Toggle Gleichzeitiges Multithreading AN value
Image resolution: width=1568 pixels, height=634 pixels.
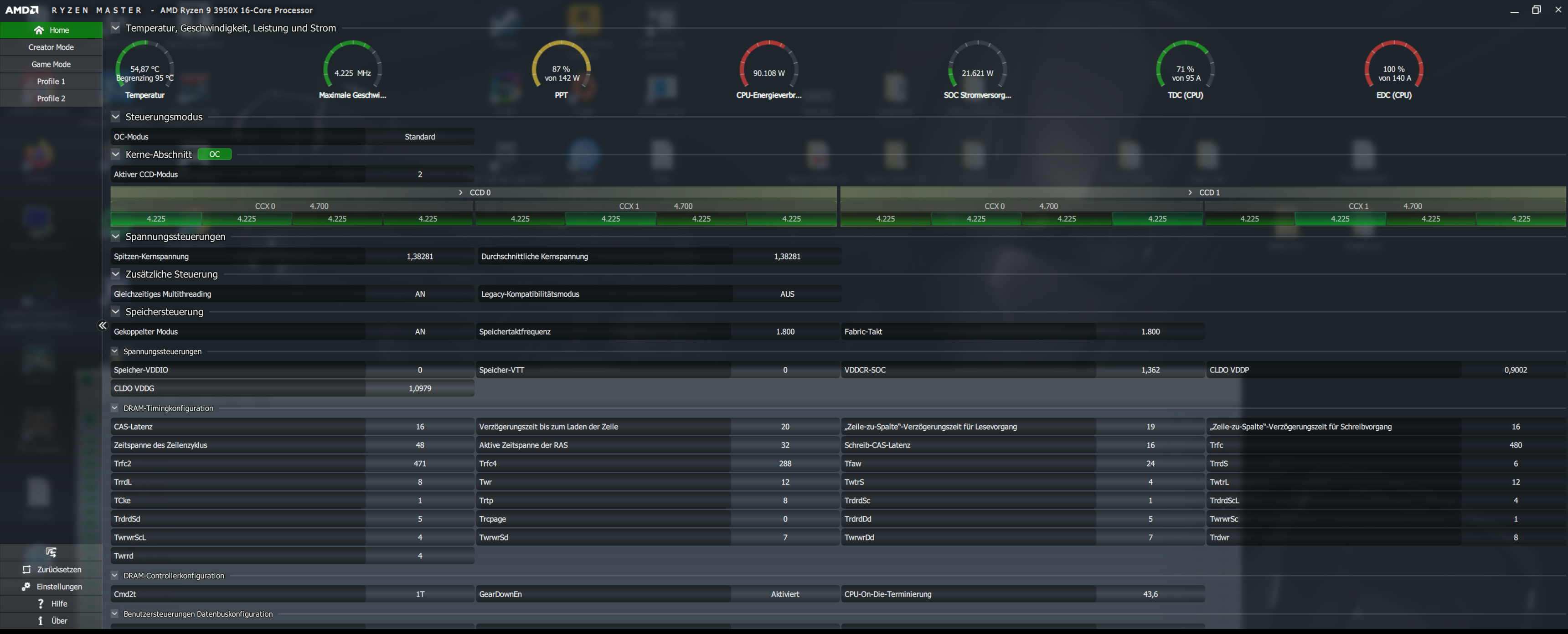pyautogui.click(x=419, y=294)
